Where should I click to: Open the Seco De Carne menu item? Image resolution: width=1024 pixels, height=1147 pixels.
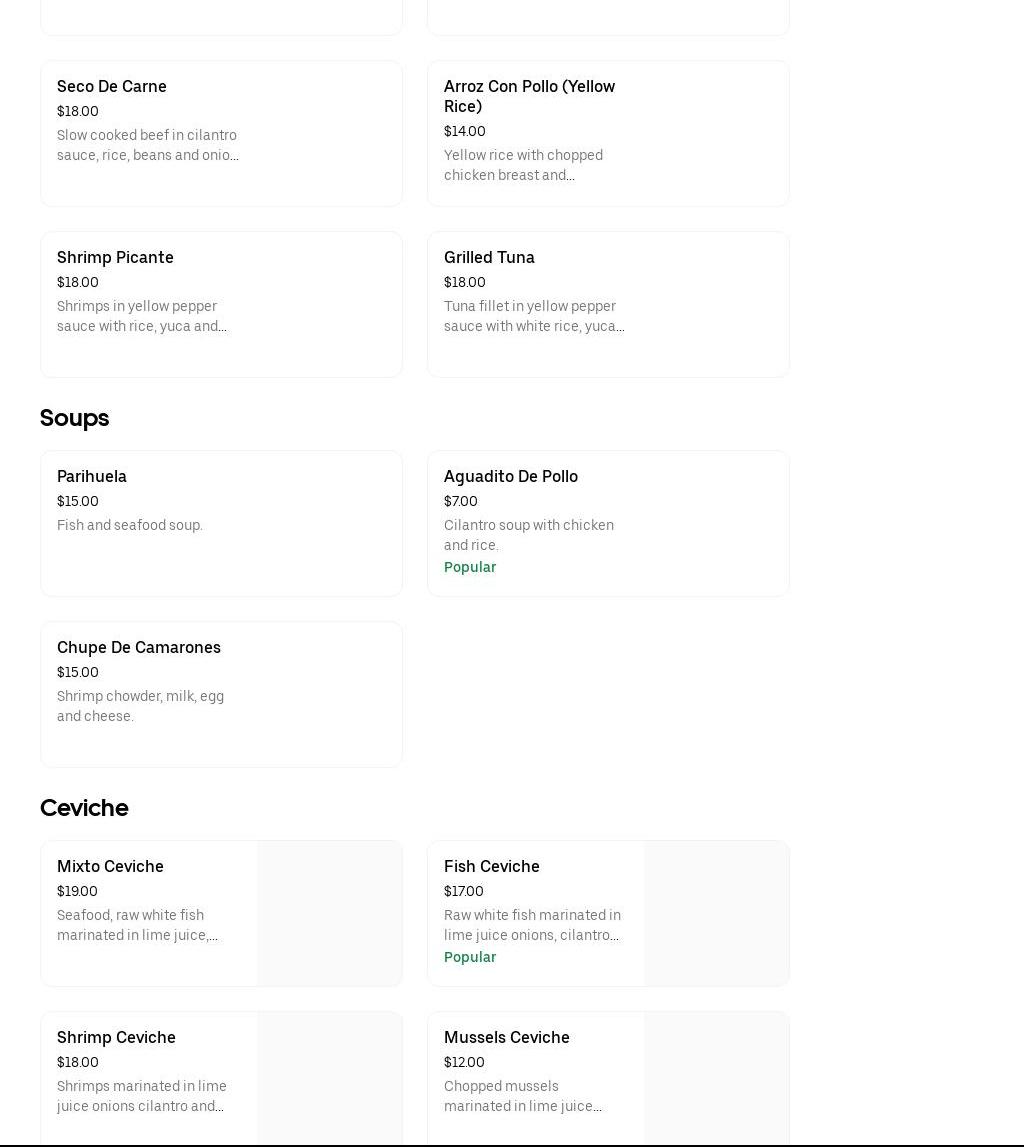221,134
